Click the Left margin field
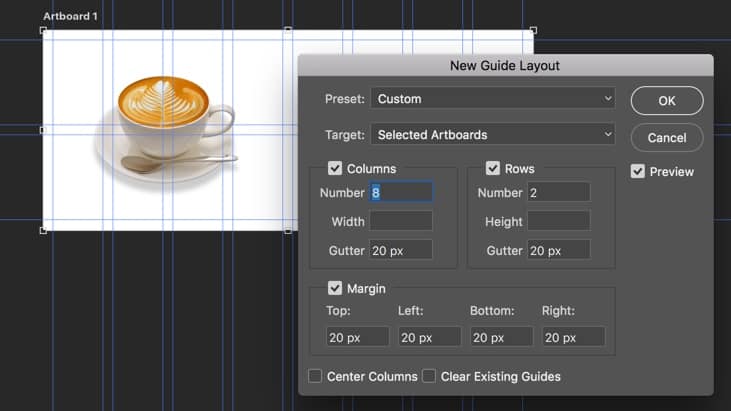The height and width of the screenshot is (411, 731). 429,337
